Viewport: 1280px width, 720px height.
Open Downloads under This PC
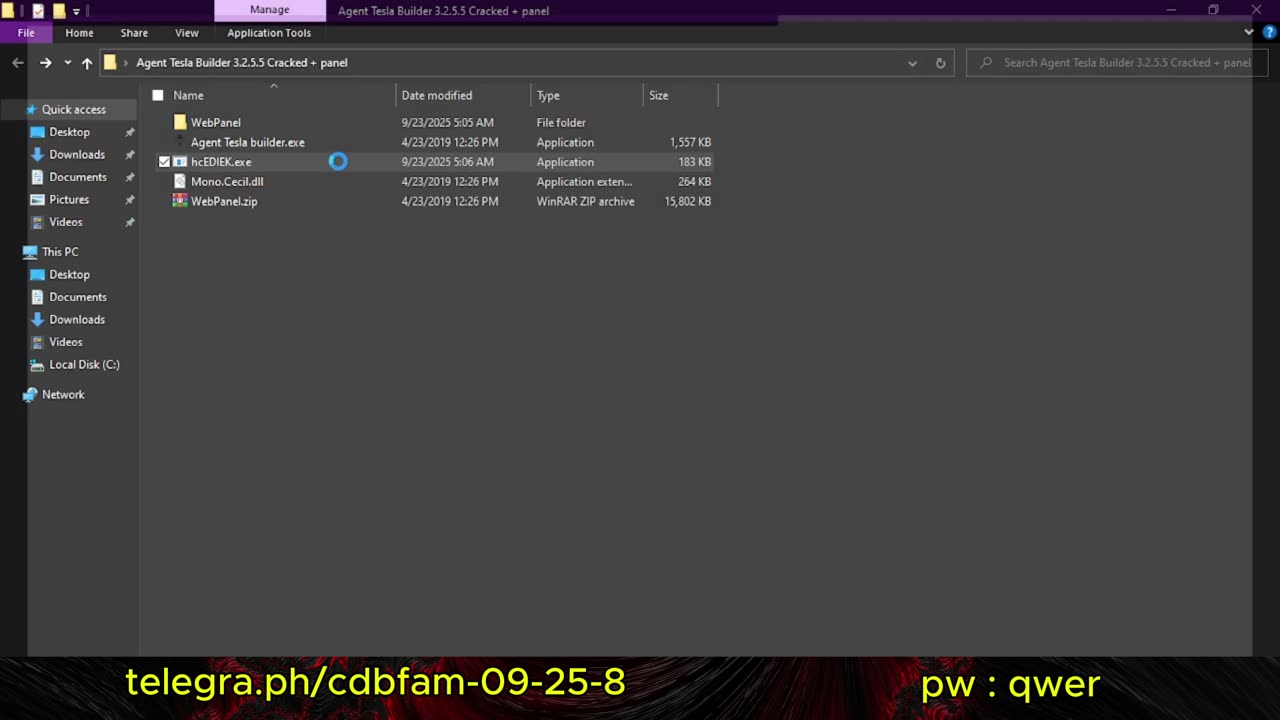77,319
